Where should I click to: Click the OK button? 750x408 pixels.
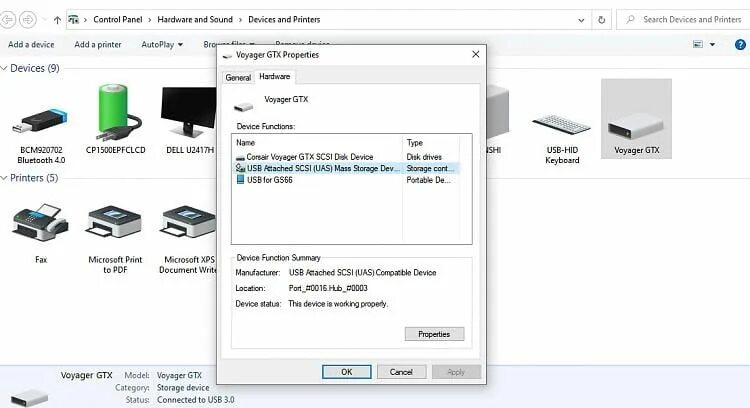[x=347, y=372]
